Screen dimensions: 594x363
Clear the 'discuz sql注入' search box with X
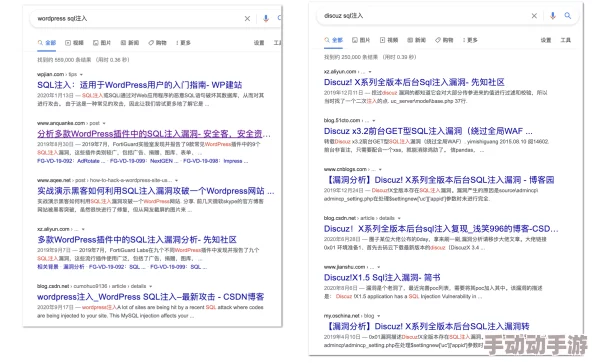click(534, 16)
